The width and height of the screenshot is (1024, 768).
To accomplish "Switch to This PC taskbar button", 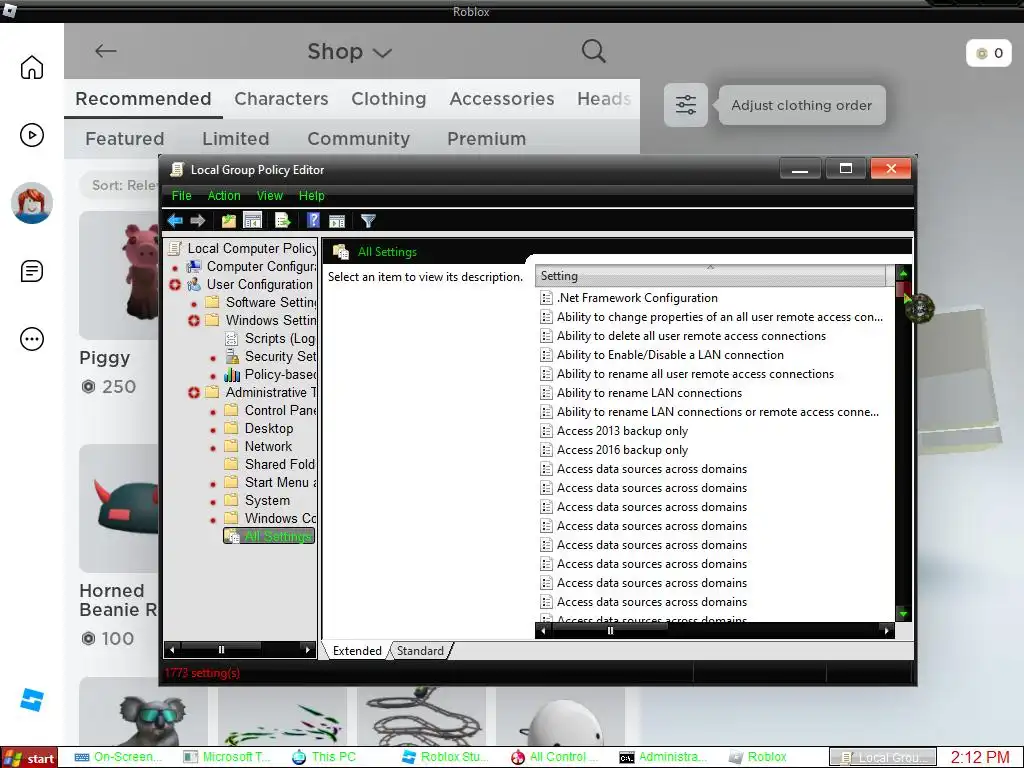I will pyautogui.click(x=325, y=757).
